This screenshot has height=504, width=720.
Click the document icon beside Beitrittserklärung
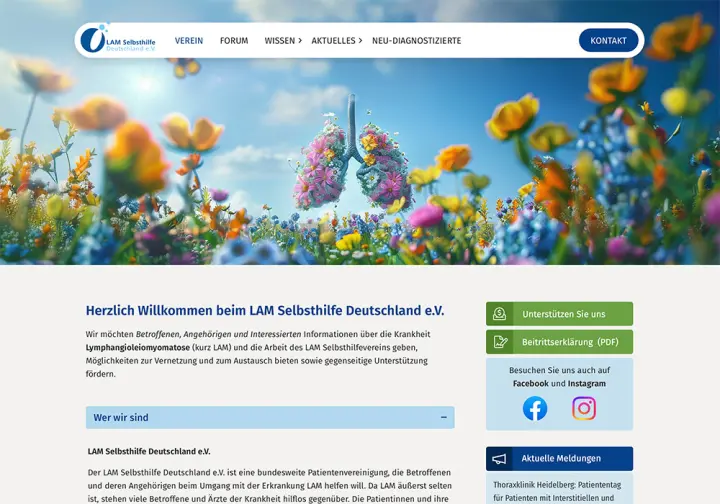point(500,342)
